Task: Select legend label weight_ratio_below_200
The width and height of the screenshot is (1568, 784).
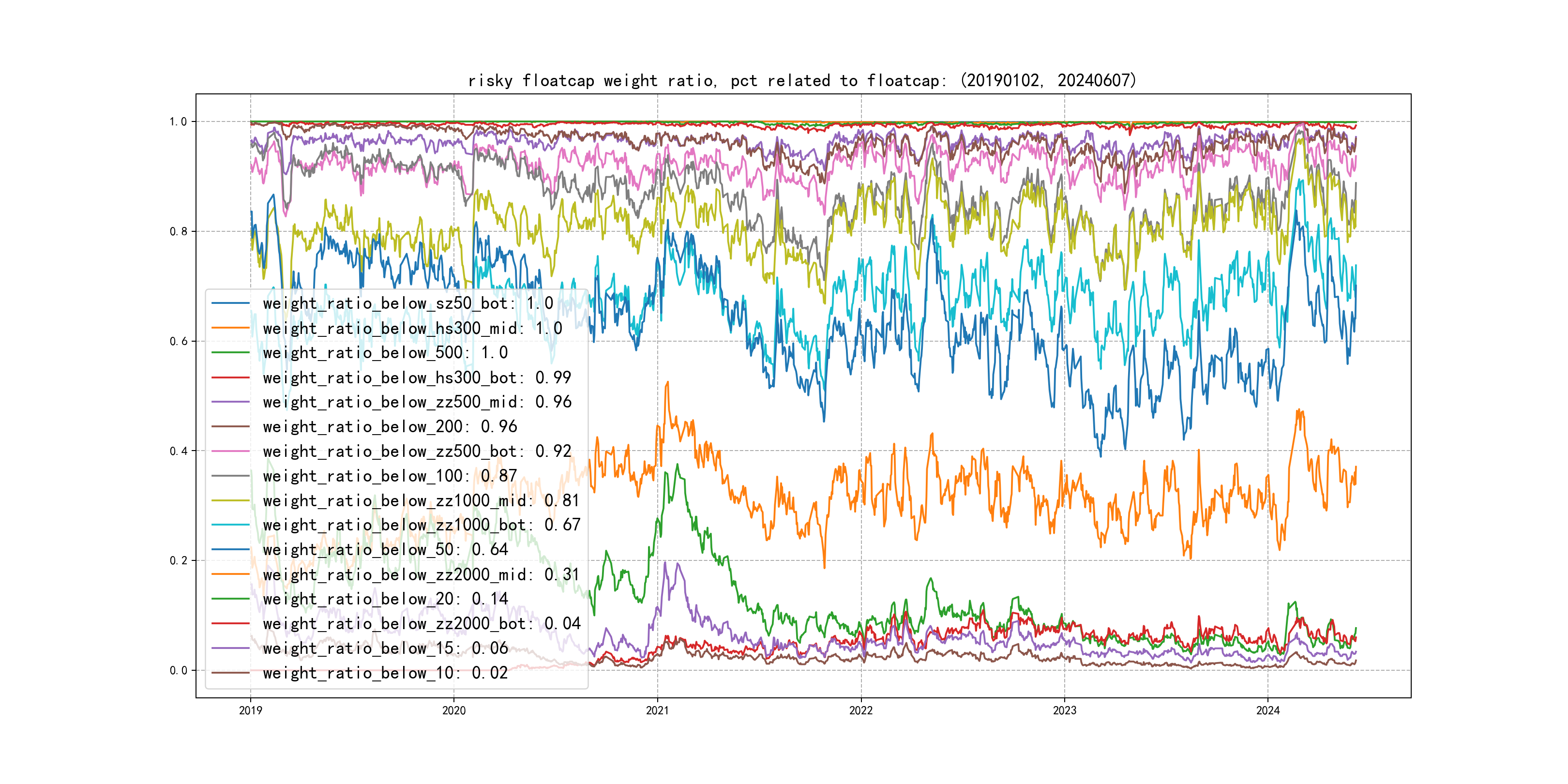Action: tap(390, 427)
